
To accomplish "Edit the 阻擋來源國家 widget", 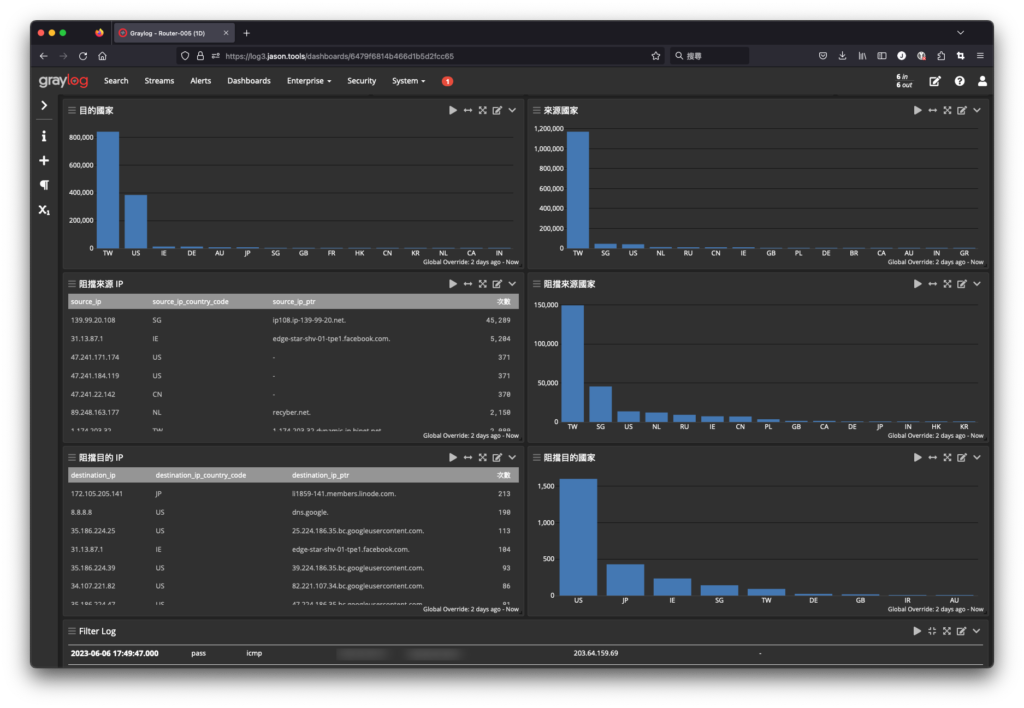I will point(962,284).
